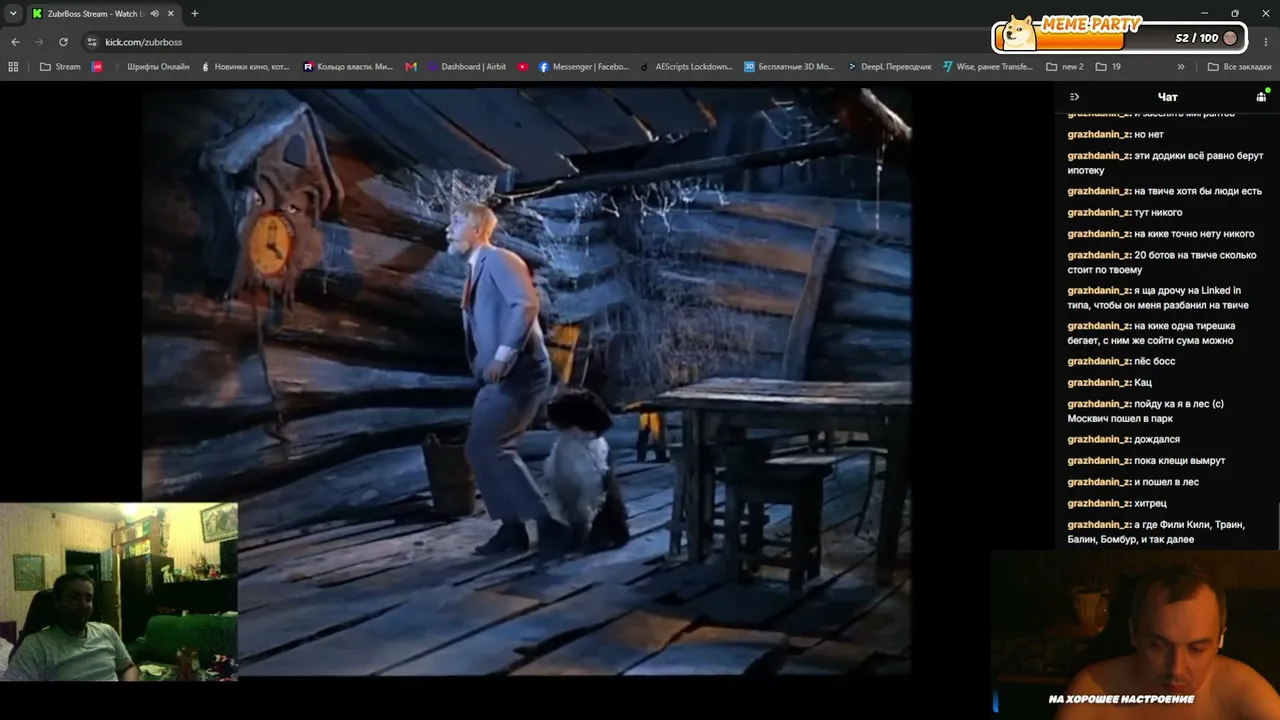Click username on the 'Кац' message
Screen dimensions: 1280x720
1099,382
